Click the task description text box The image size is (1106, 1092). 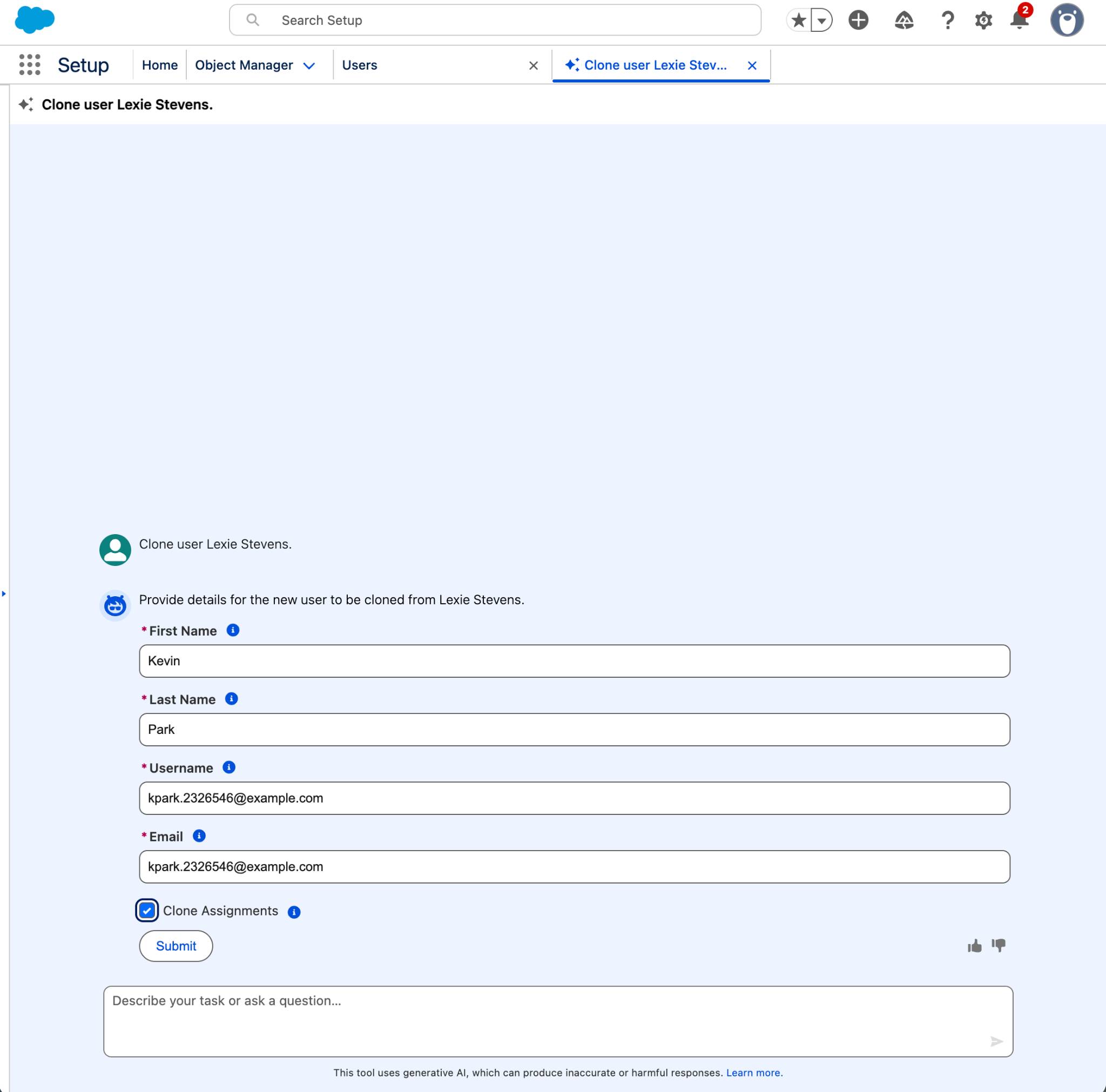558,1022
